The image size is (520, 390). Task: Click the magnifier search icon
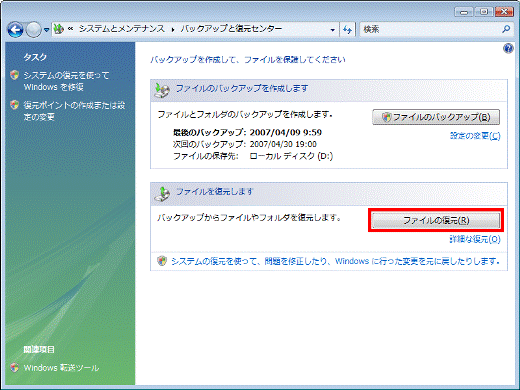[x=506, y=29]
